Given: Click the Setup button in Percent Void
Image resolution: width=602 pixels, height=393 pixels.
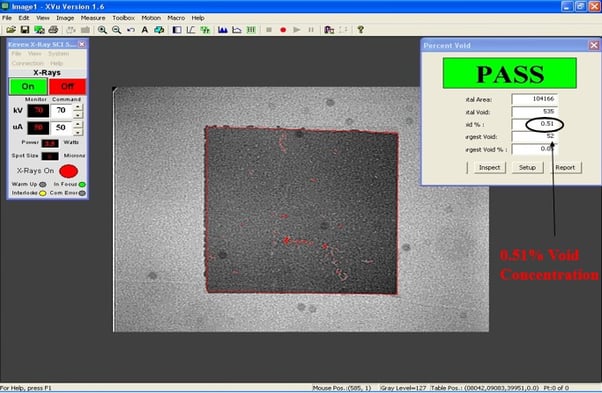Looking at the screenshot, I should pos(528,168).
